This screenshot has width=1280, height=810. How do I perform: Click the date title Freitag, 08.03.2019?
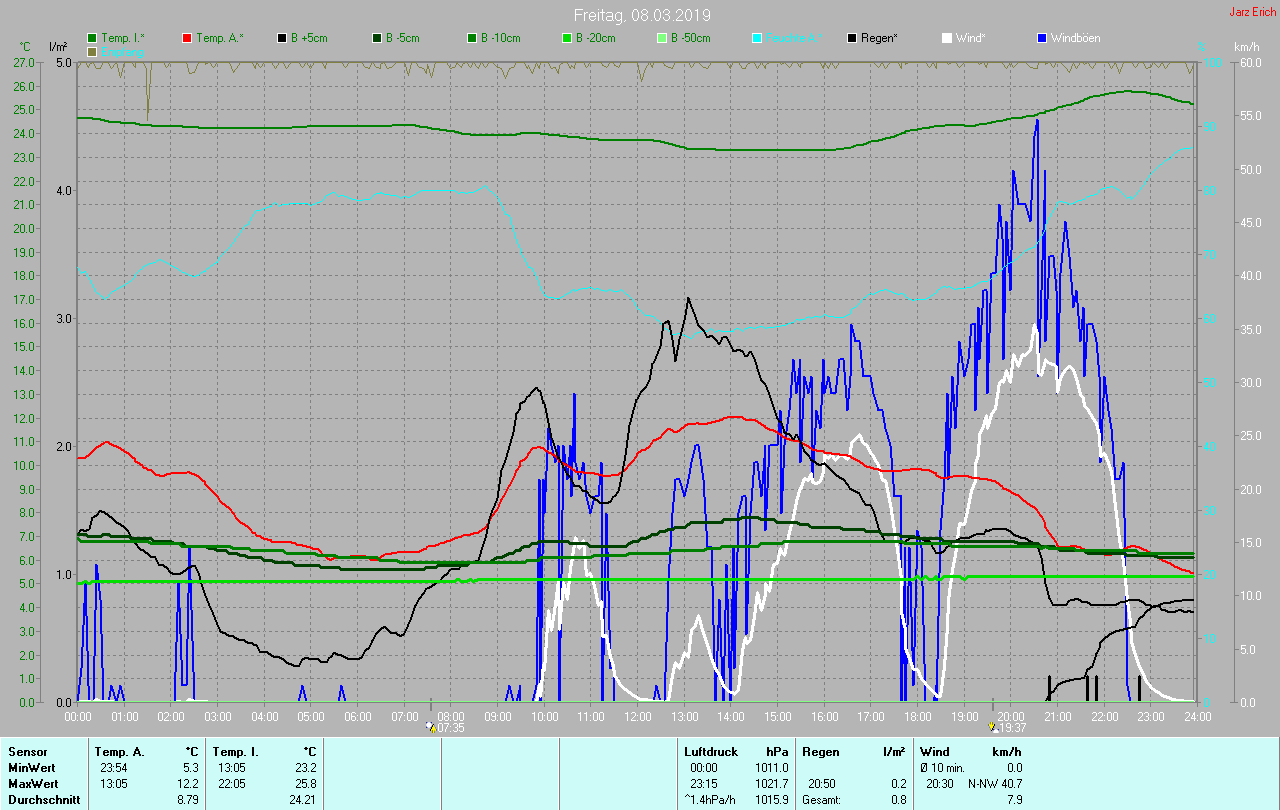pyautogui.click(x=641, y=15)
